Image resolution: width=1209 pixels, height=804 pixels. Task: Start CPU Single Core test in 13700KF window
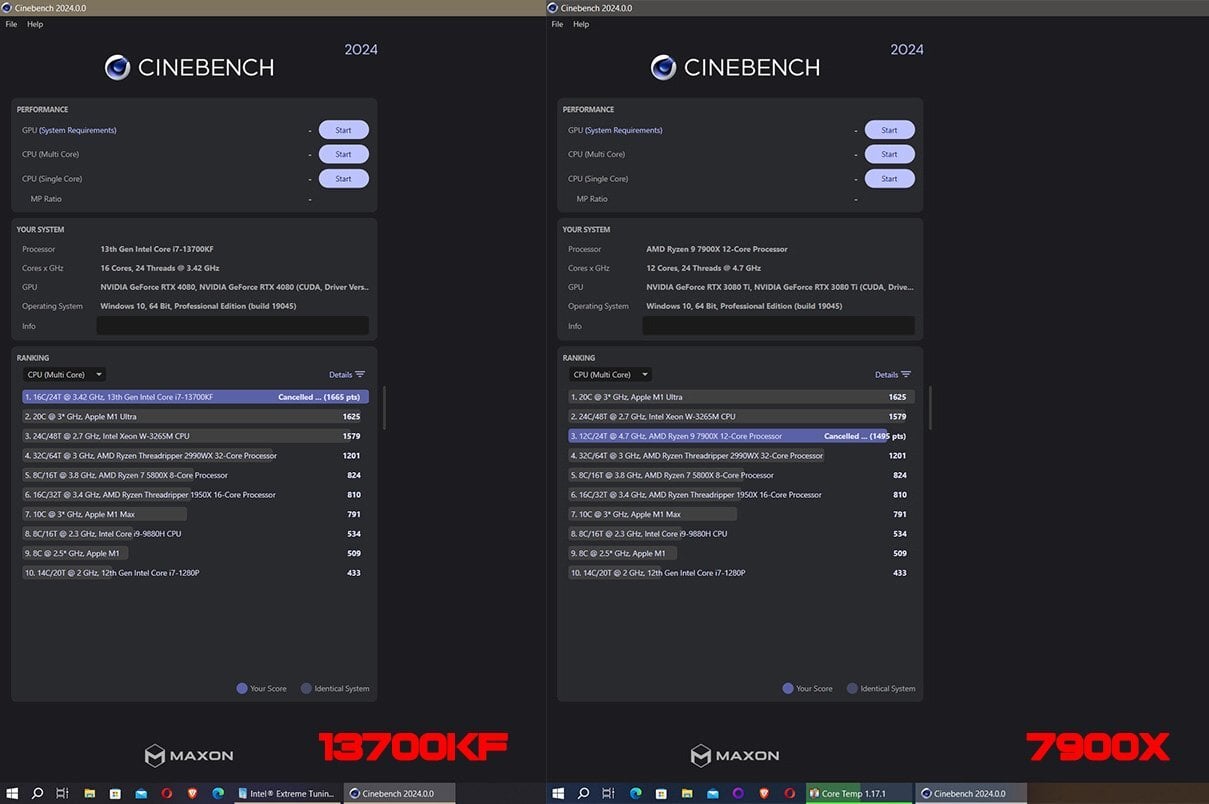[x=343, y=179]
